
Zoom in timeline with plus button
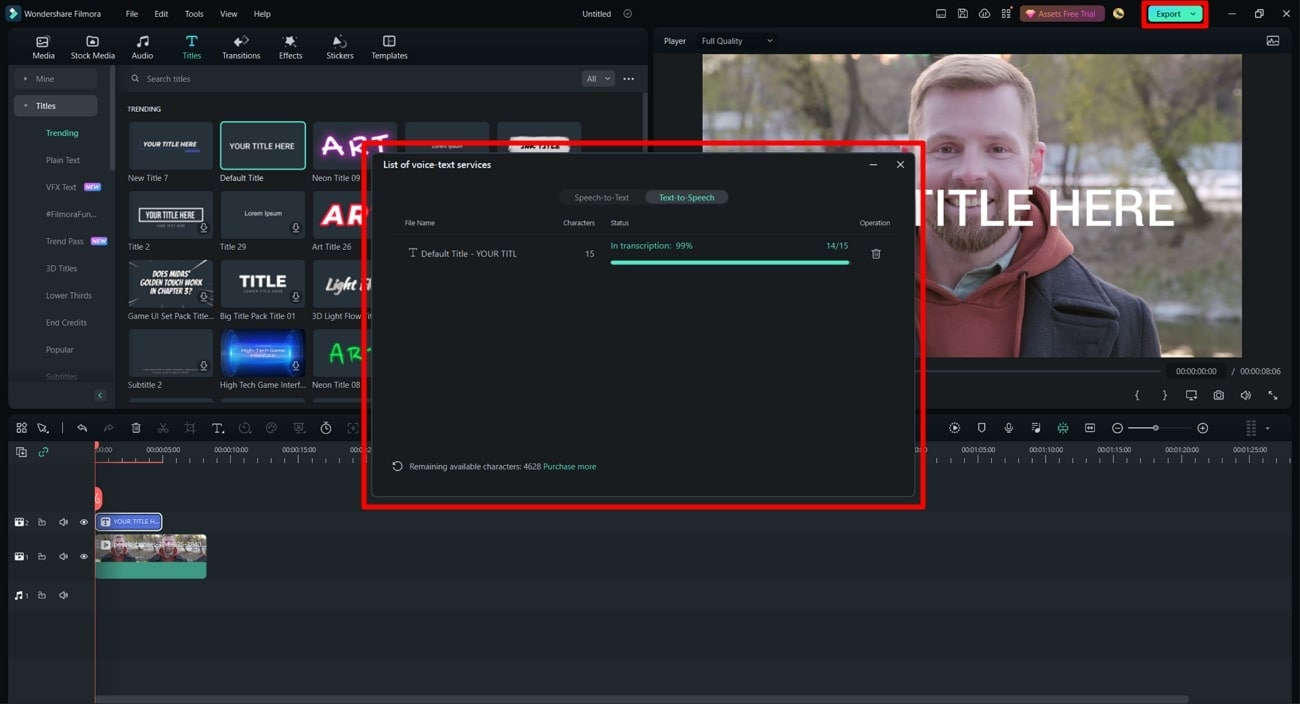coord(1202,428)
